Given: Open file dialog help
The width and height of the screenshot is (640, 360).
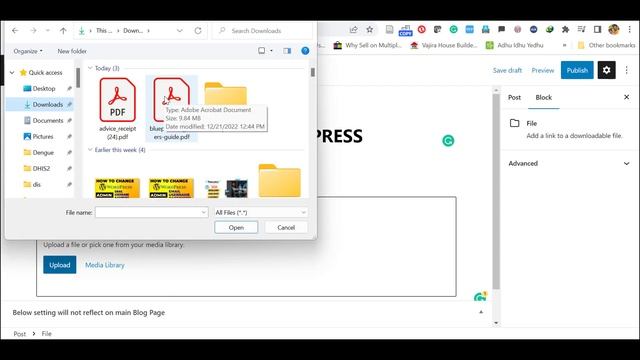Looking at the screenshot, I should (x=305, y=51).
